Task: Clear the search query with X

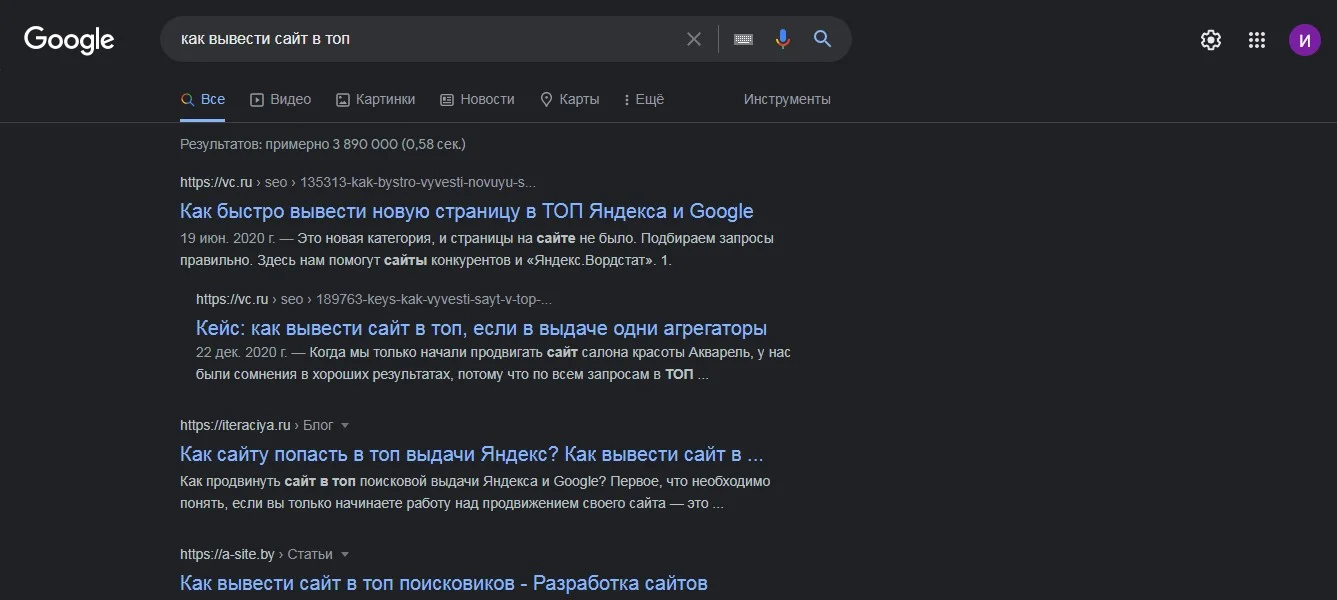Action: tap(694, 39)
